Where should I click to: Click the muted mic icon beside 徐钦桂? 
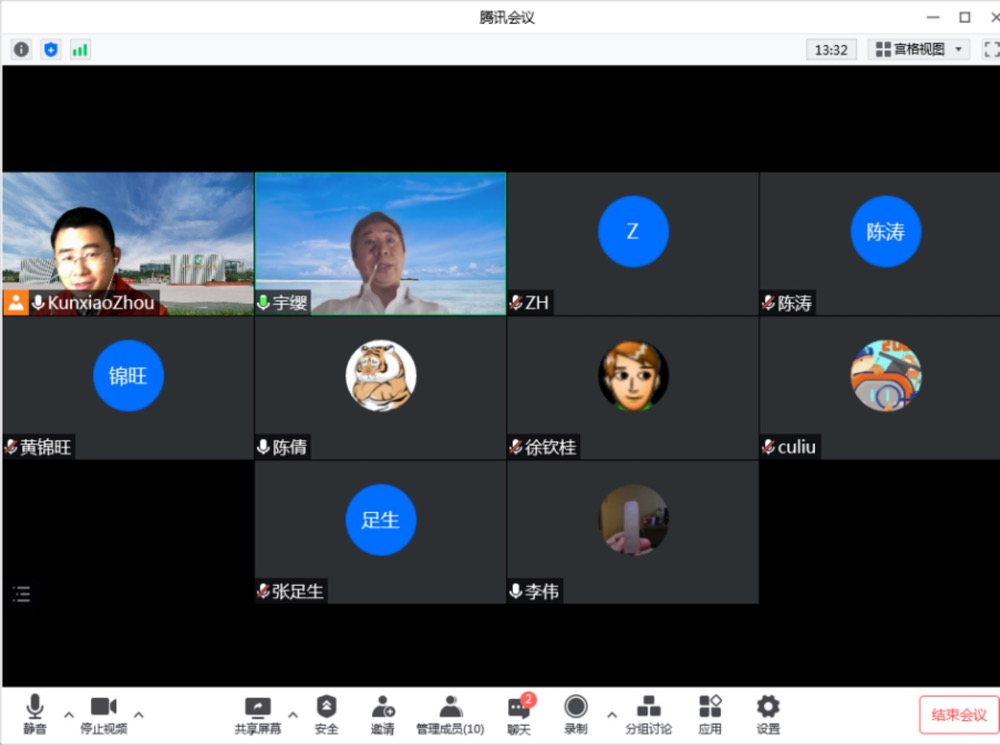coord(516,447)
